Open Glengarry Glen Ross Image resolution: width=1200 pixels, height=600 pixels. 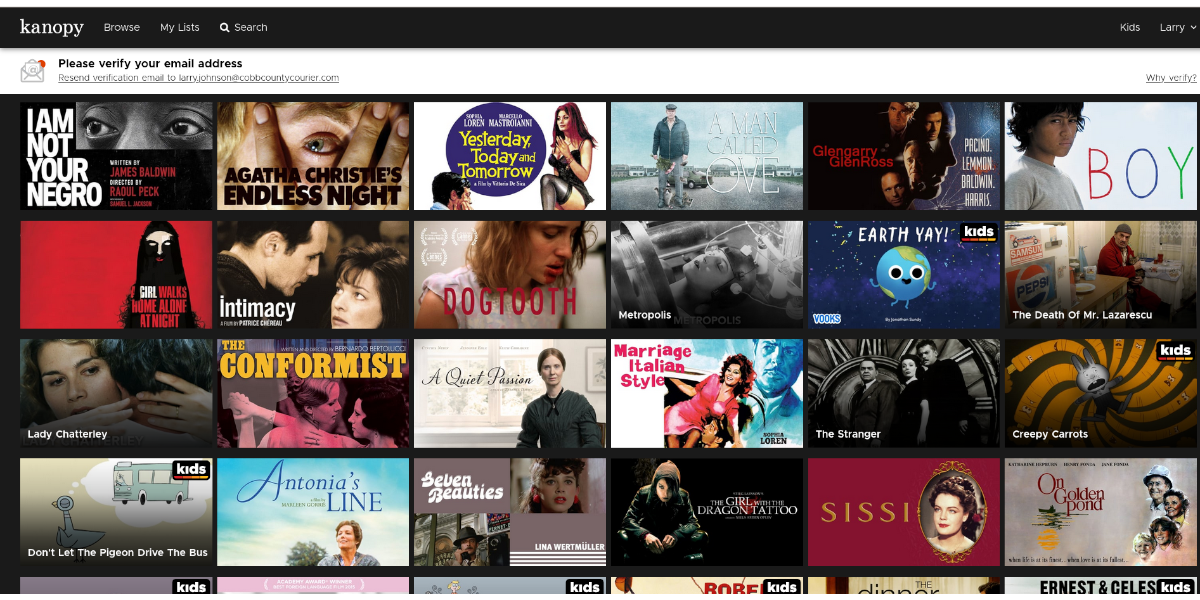pyautogui.click(x=904, y=155)
